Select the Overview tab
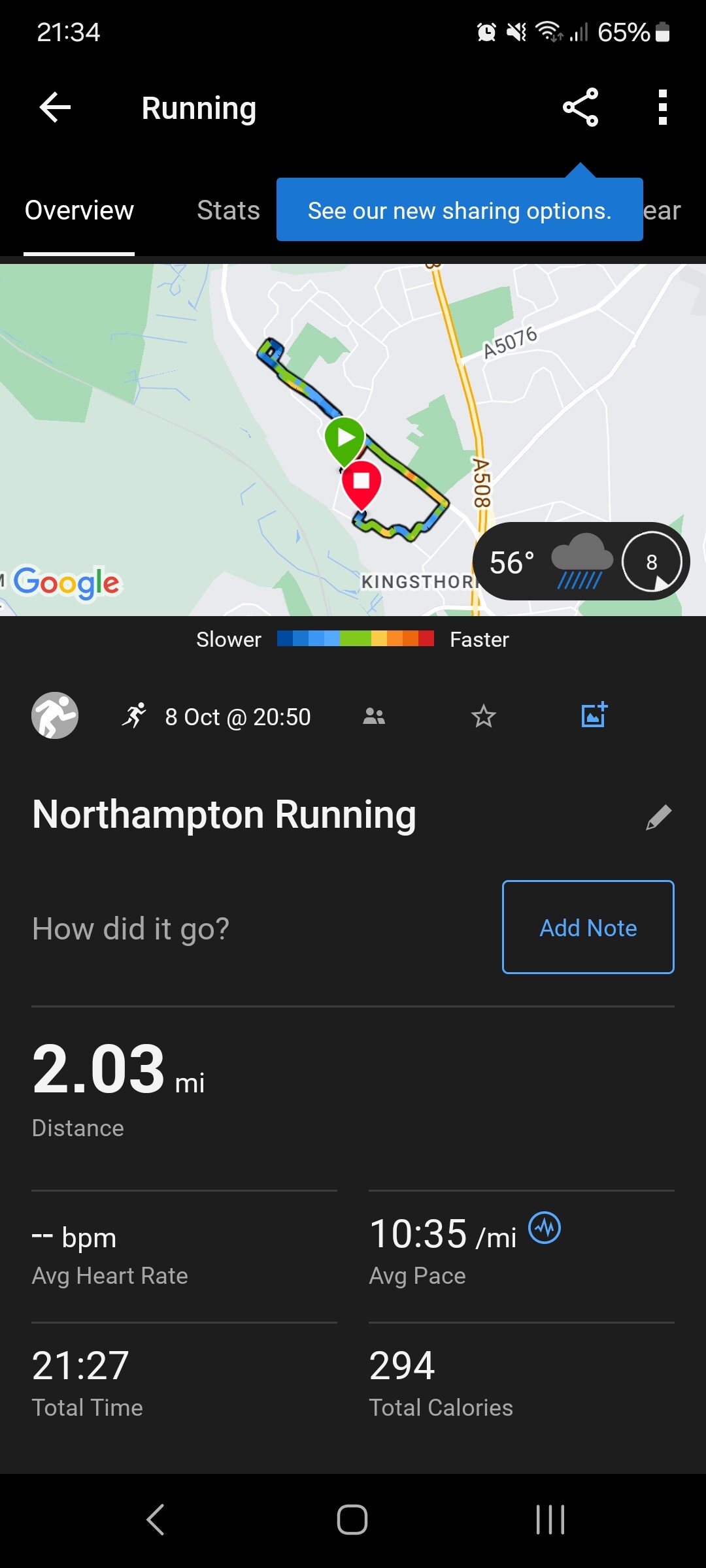The height and width of the screenshot is (1568, 706). pos(79,210)
